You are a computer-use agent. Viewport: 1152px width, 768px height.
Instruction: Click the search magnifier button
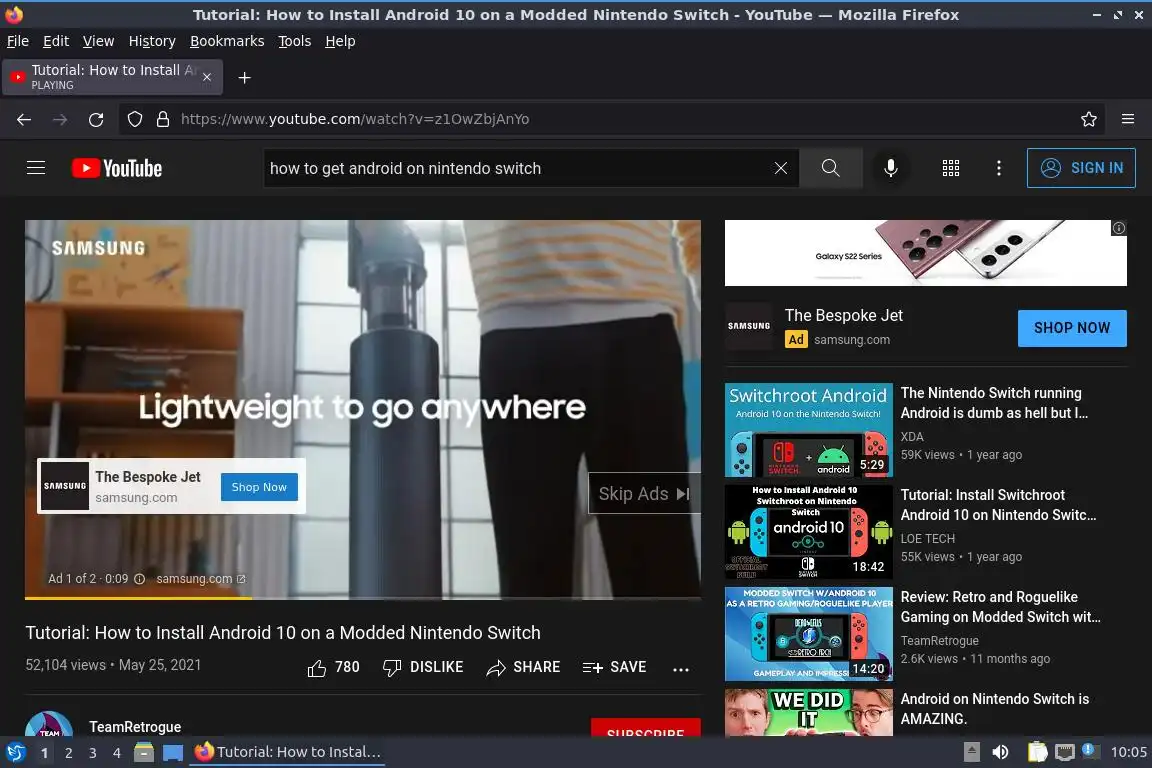tap(831, 168)
